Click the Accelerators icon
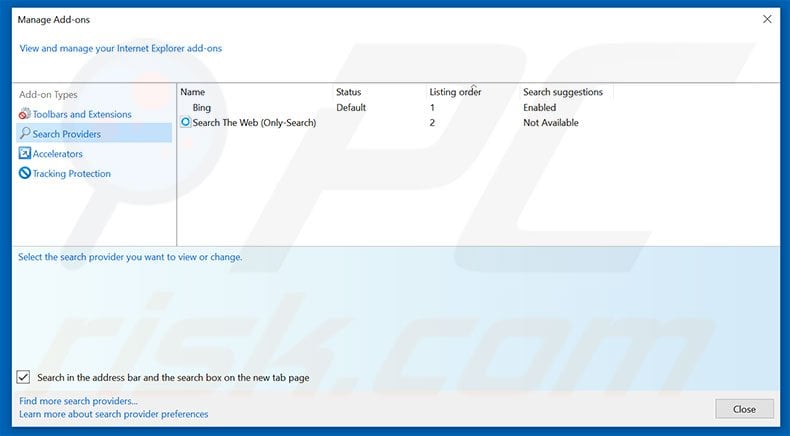 coord(25,154)
